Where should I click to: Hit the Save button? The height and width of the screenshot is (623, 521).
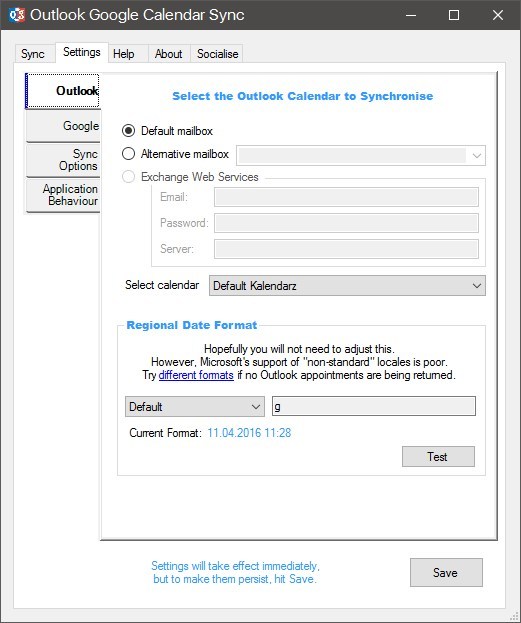click(x=446, y=573)
